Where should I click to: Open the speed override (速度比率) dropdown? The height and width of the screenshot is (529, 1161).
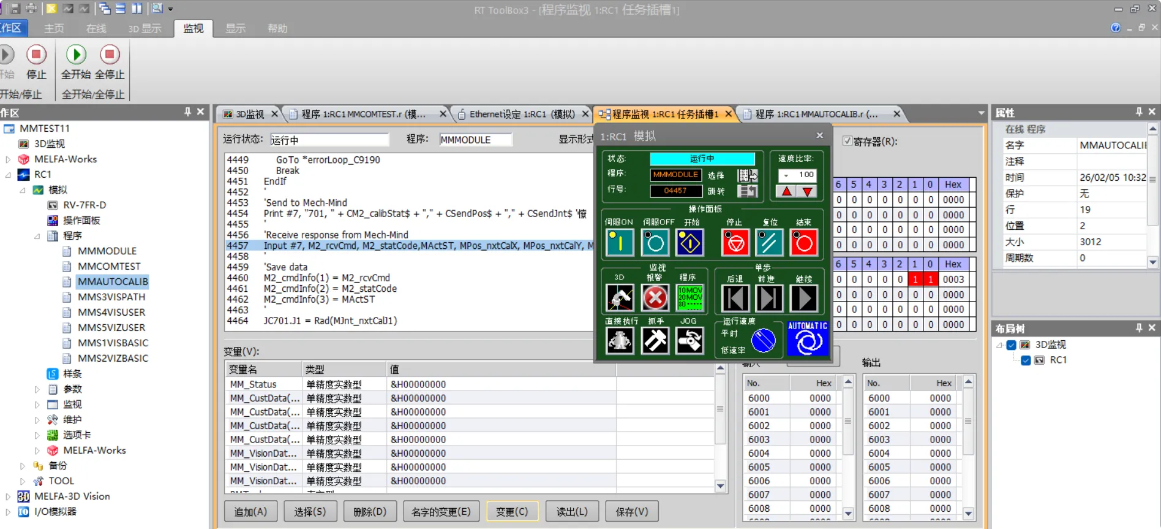(787, 175)
